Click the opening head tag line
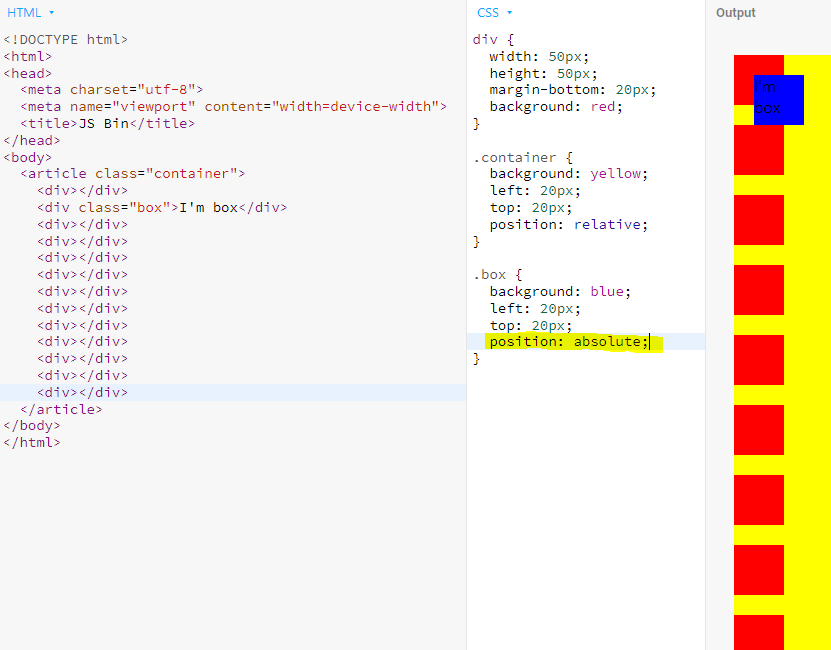This screenshot has width=831, height=650. (28, 73)
